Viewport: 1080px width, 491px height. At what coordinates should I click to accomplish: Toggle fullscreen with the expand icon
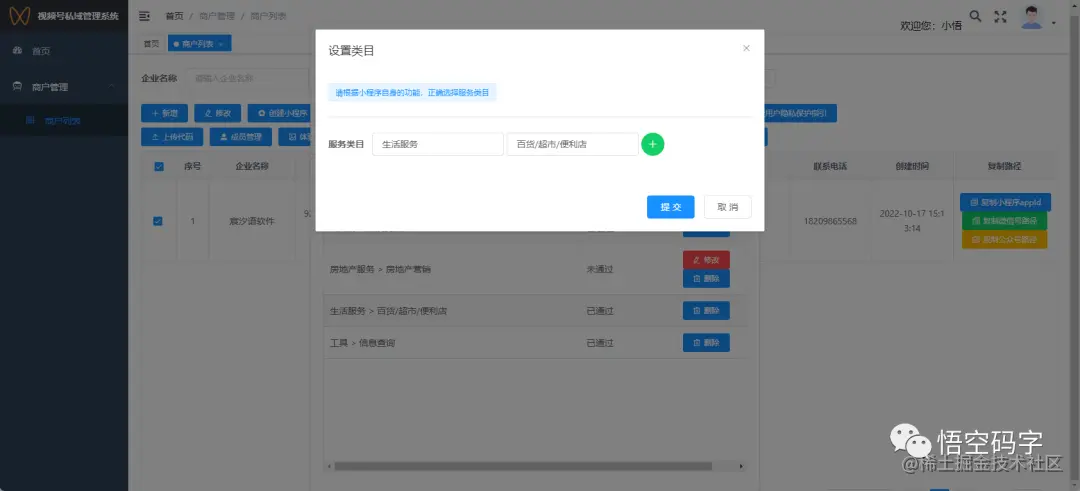click(1000, 17)
